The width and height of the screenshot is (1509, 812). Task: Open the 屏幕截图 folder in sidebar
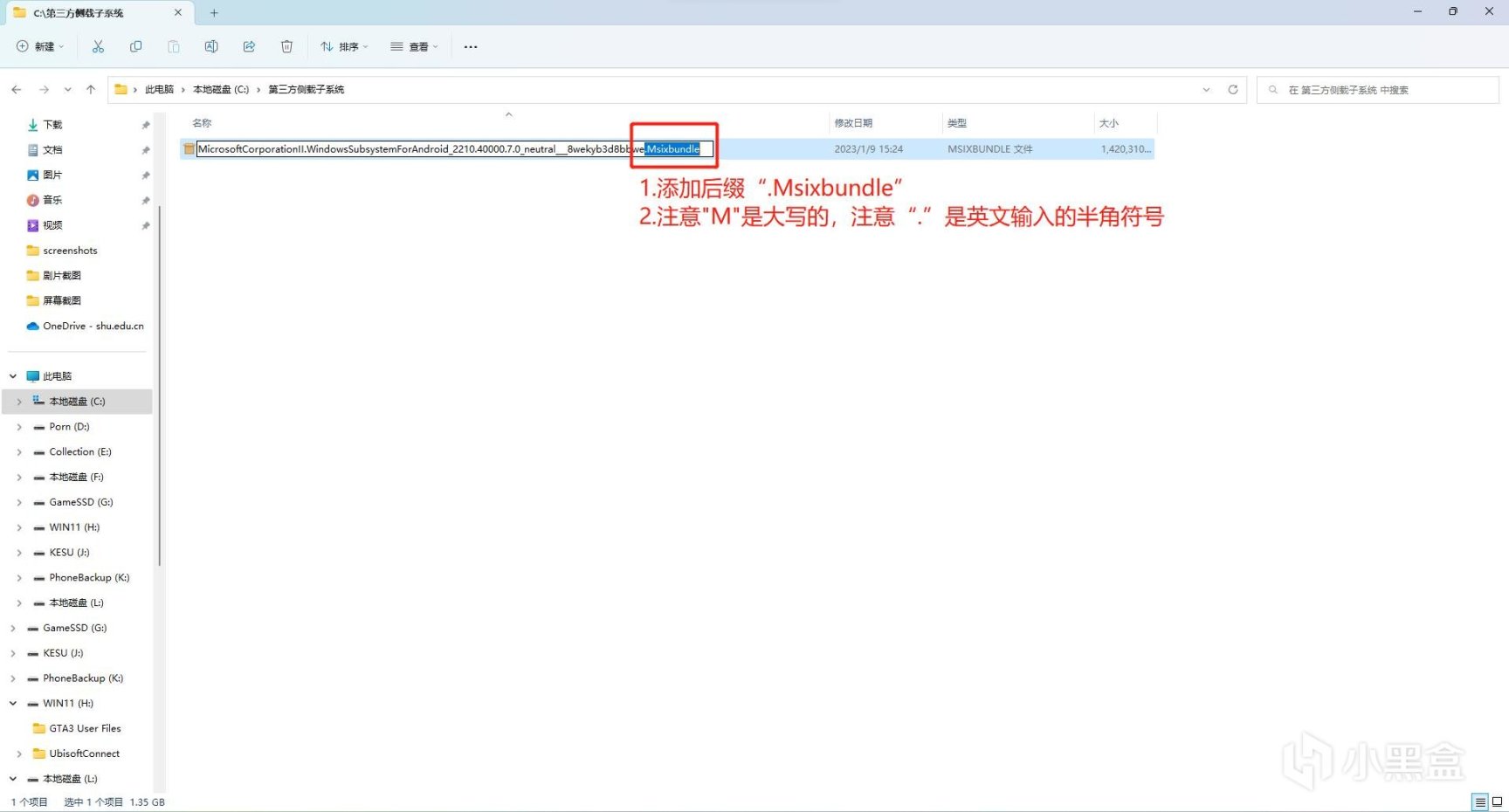pyautogui.click(x=61, y=300)
